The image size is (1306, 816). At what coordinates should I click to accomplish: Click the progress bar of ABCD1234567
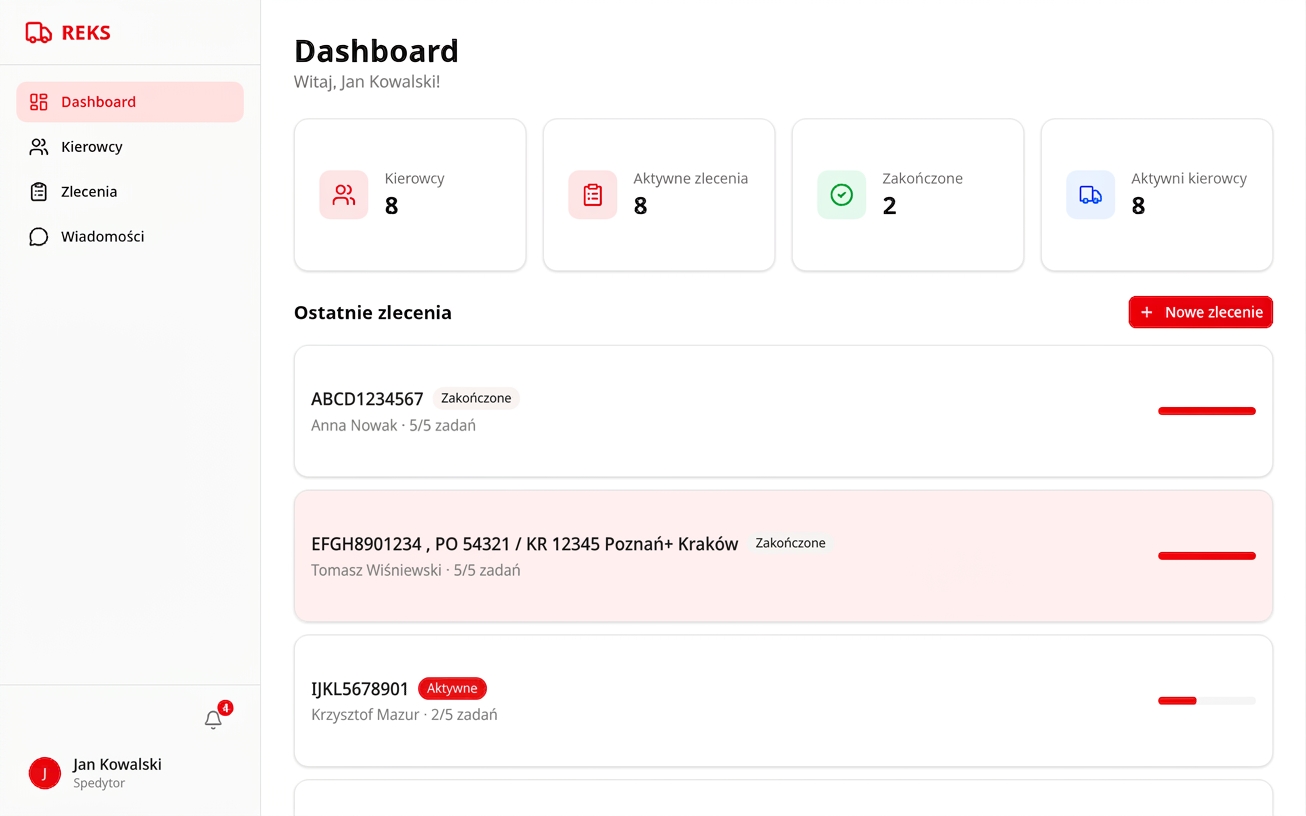coord(1207,411)
